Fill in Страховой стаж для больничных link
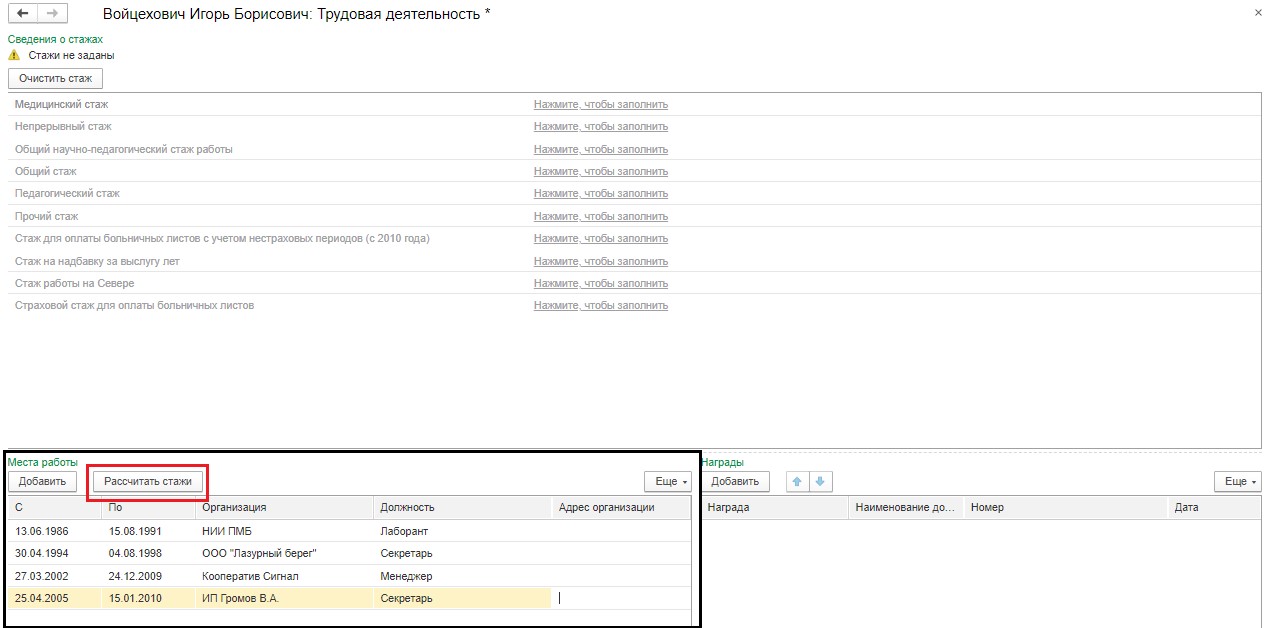Viewport: 1272px width, 628px height. [x=601, y=305]
